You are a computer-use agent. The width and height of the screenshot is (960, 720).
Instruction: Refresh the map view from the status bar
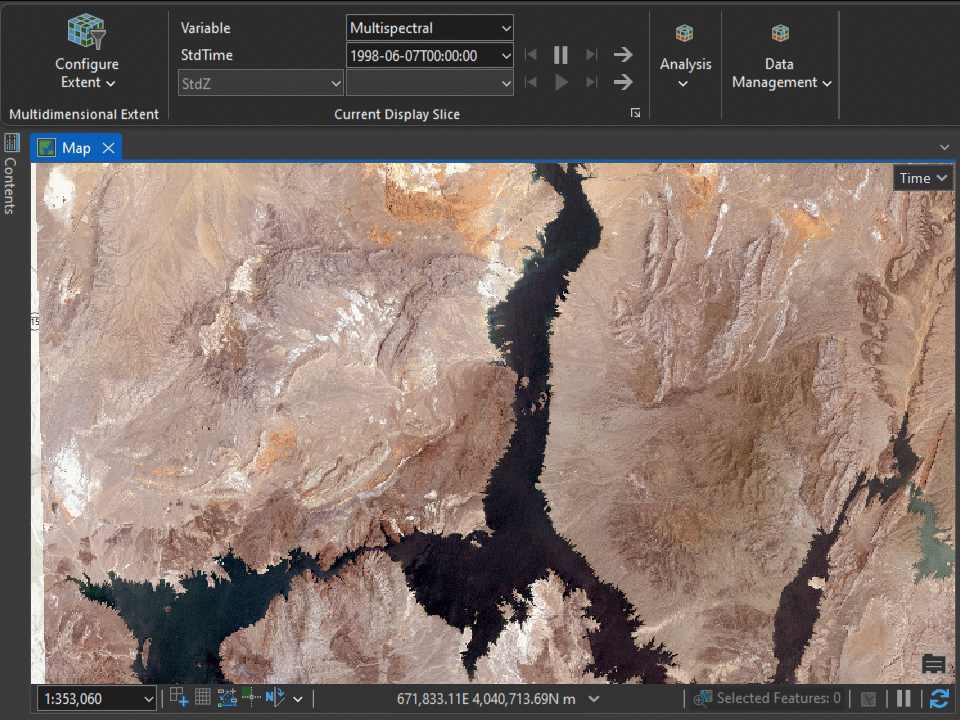point(938,698)
